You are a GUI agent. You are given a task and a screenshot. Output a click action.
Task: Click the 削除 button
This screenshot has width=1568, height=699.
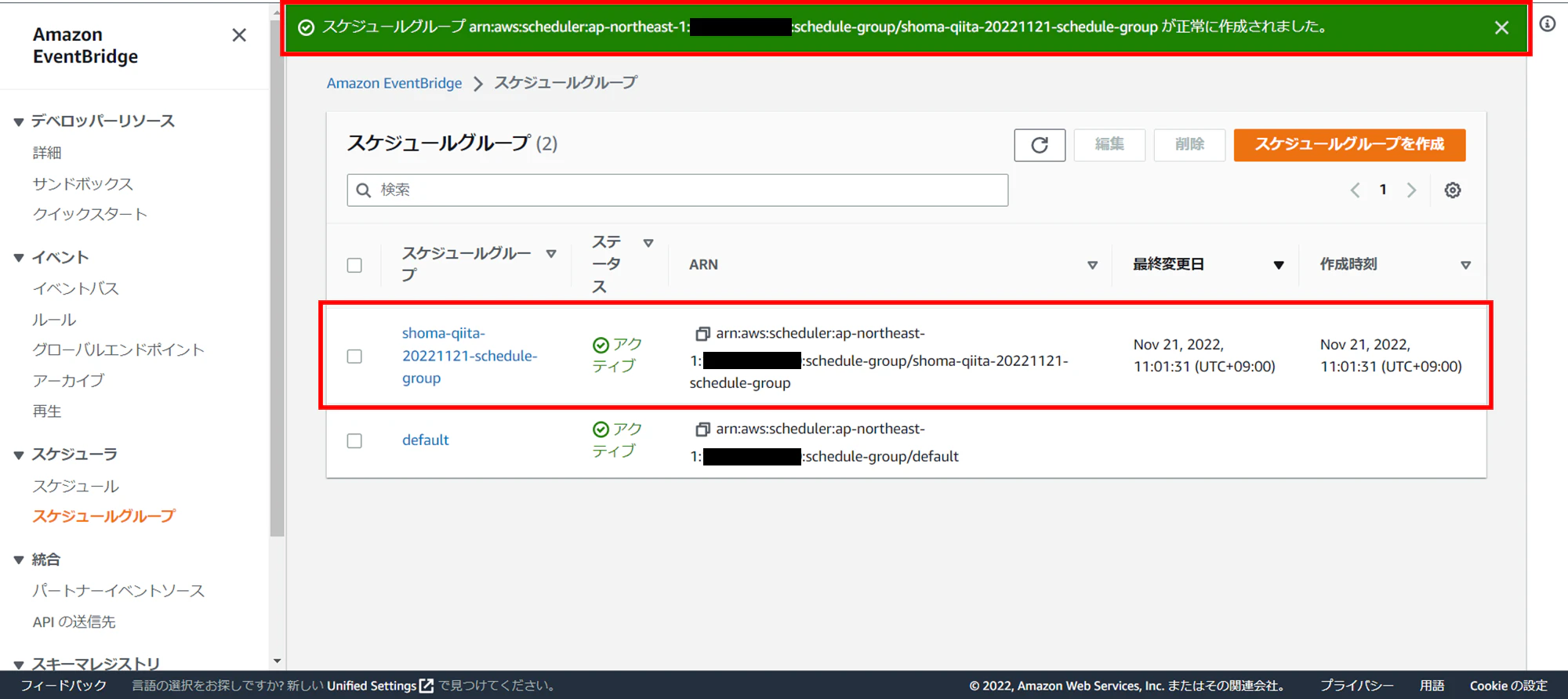pyautogui.click(x=1189, y=145)
